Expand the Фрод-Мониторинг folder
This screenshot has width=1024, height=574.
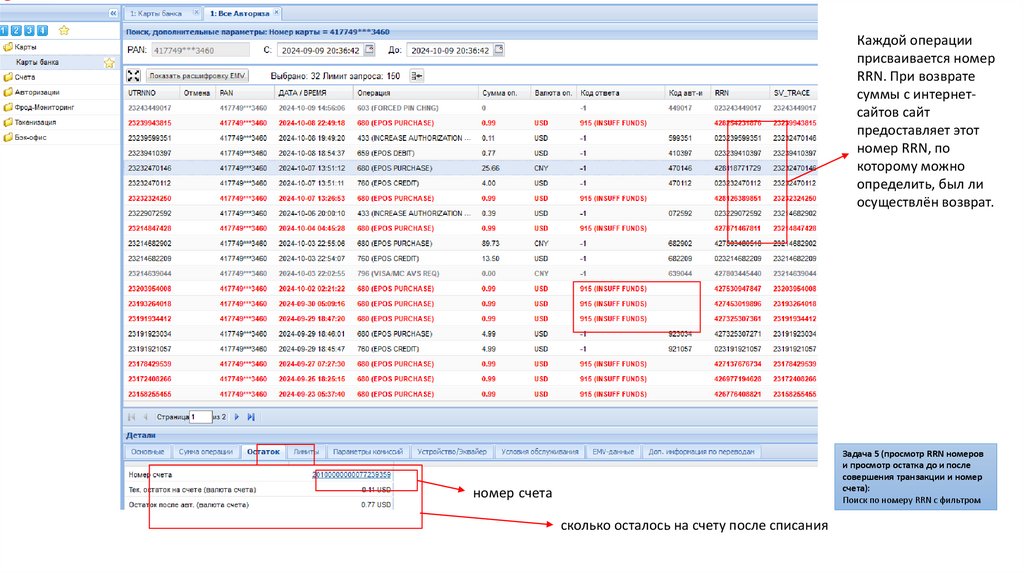44,106
